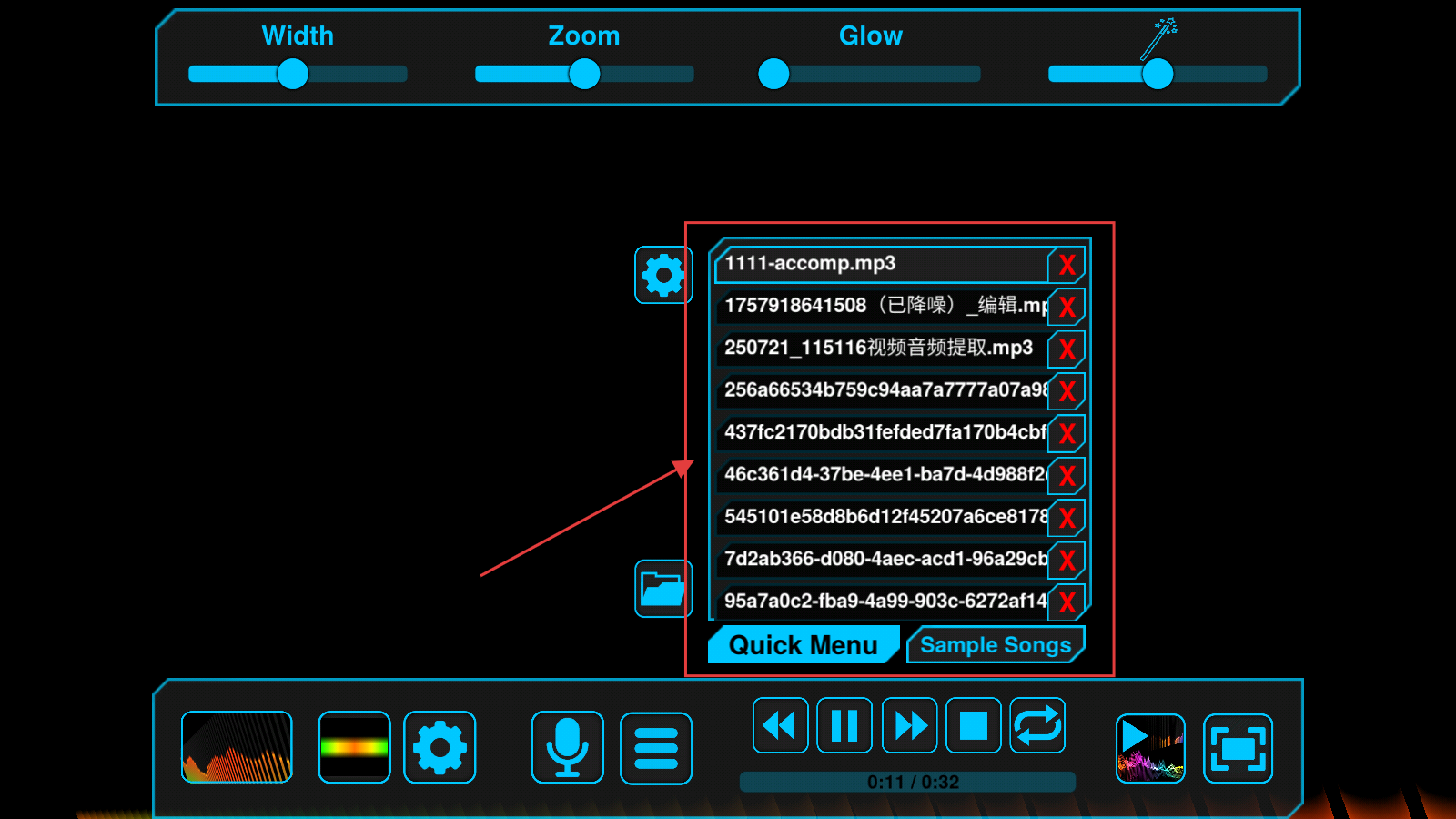The height and width of the screenshot is (819, 1456).
Task: Open the folder browse icon
Action: tap(662, 589)
